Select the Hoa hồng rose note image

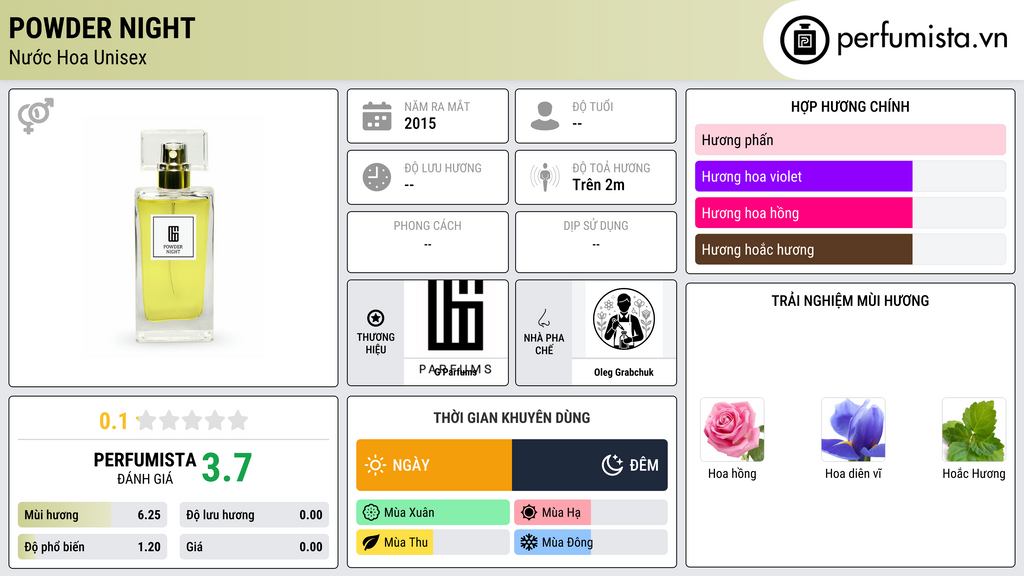click(x=732, y=430)
